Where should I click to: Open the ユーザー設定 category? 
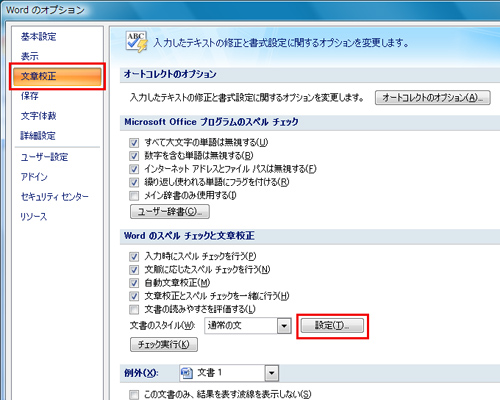click(x=44, y=157)
